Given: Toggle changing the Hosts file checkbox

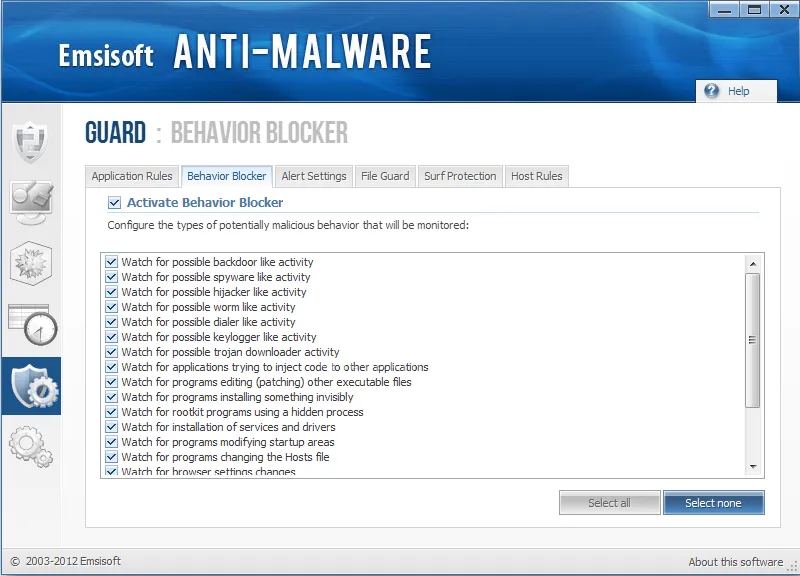Looking at the screenshot, I should coord(111,457).
